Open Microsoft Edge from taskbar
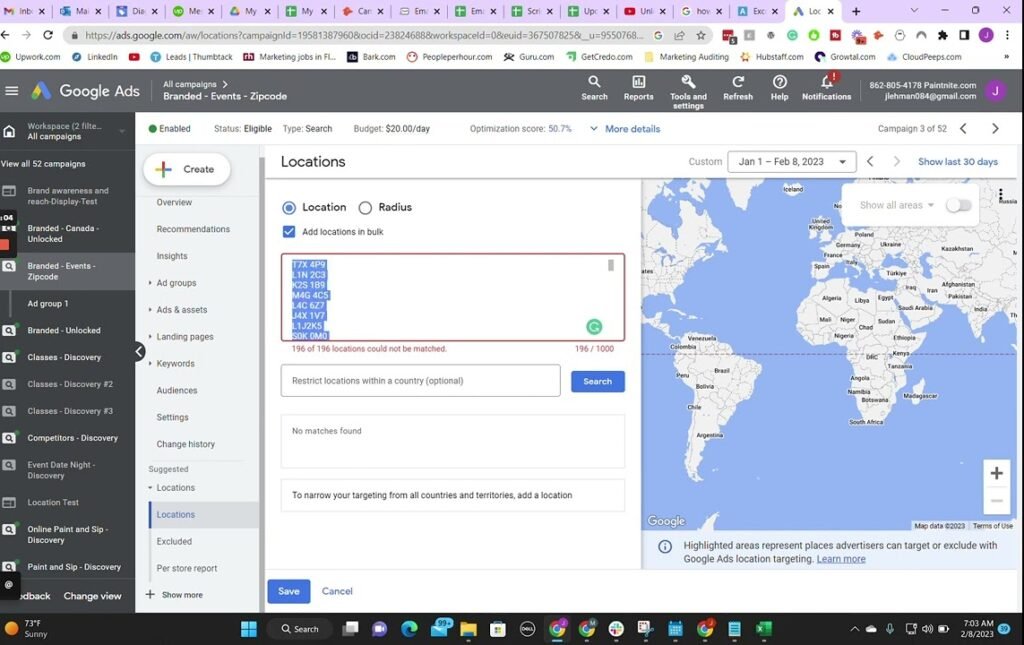This screenshot has height=645, width=1024. [x=409, y=629]
